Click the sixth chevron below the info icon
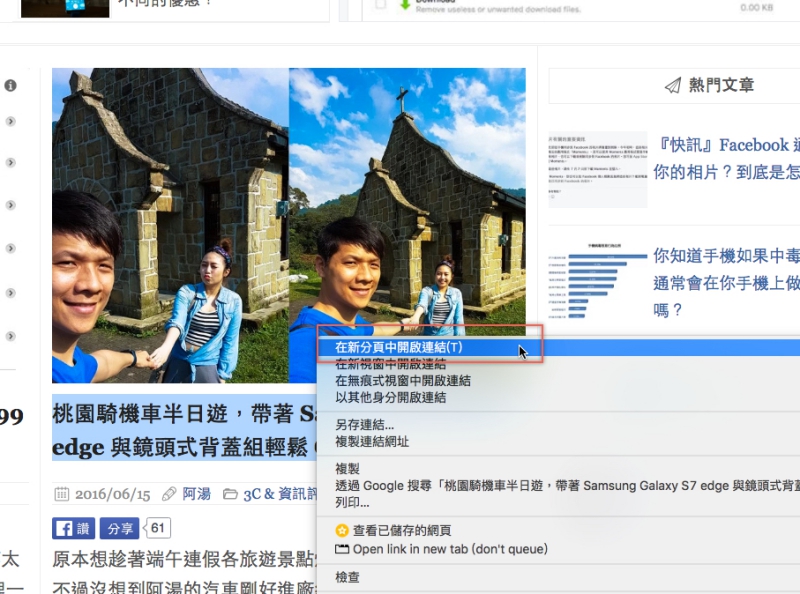 10,336
